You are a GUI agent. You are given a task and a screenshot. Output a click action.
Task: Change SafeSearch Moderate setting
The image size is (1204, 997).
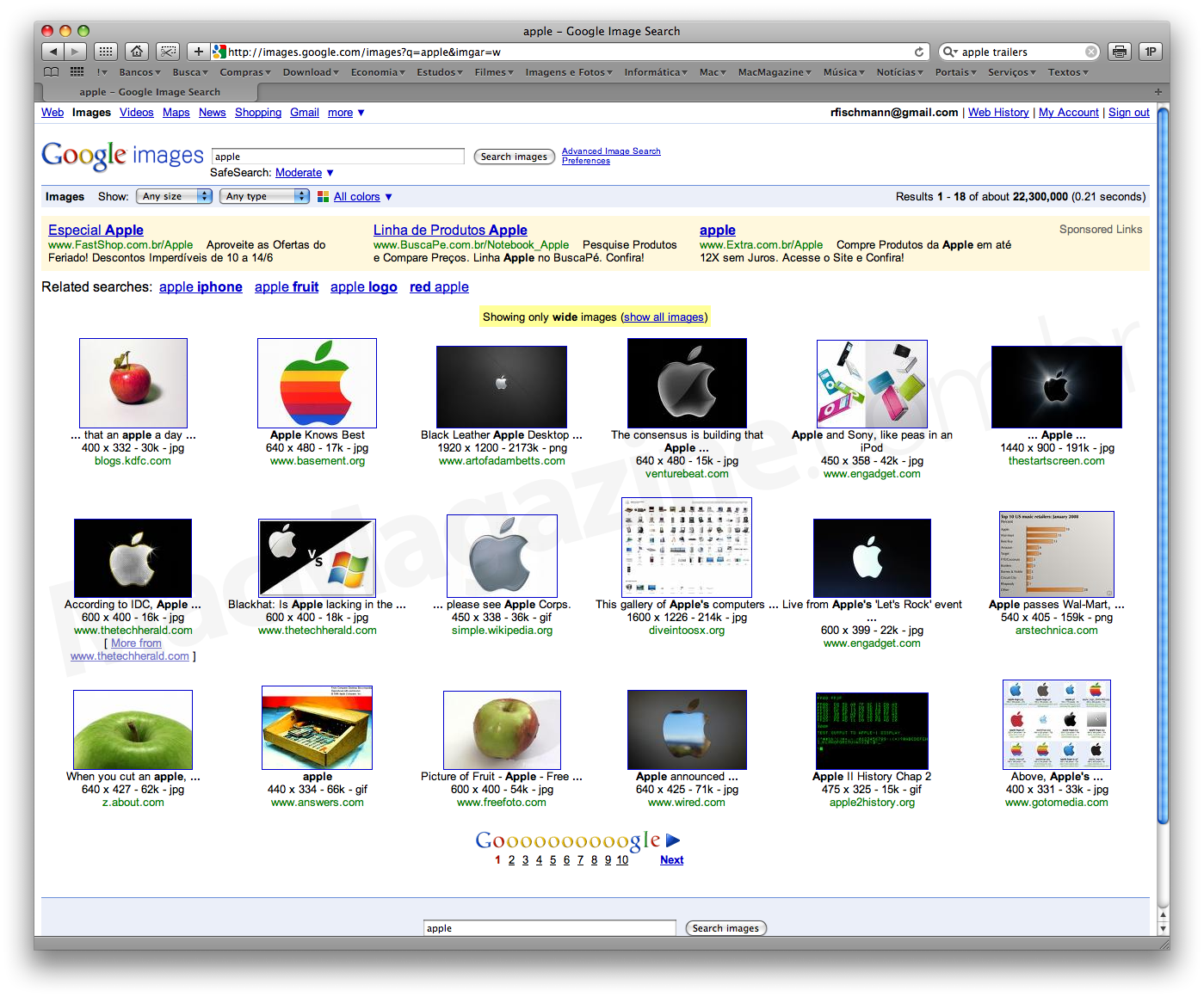point(304,173)
